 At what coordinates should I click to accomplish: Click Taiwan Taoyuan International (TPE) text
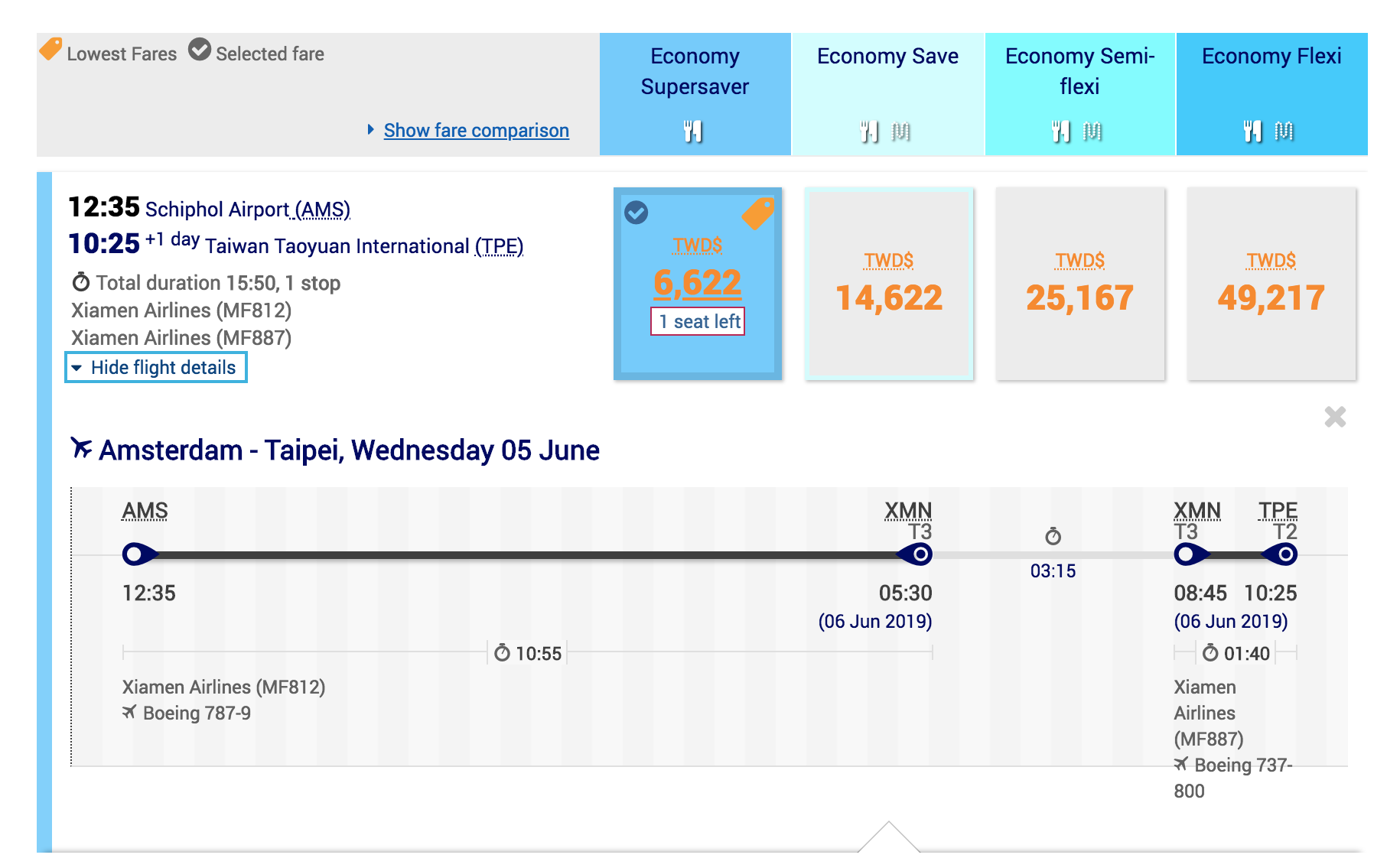tap(364, 246)
